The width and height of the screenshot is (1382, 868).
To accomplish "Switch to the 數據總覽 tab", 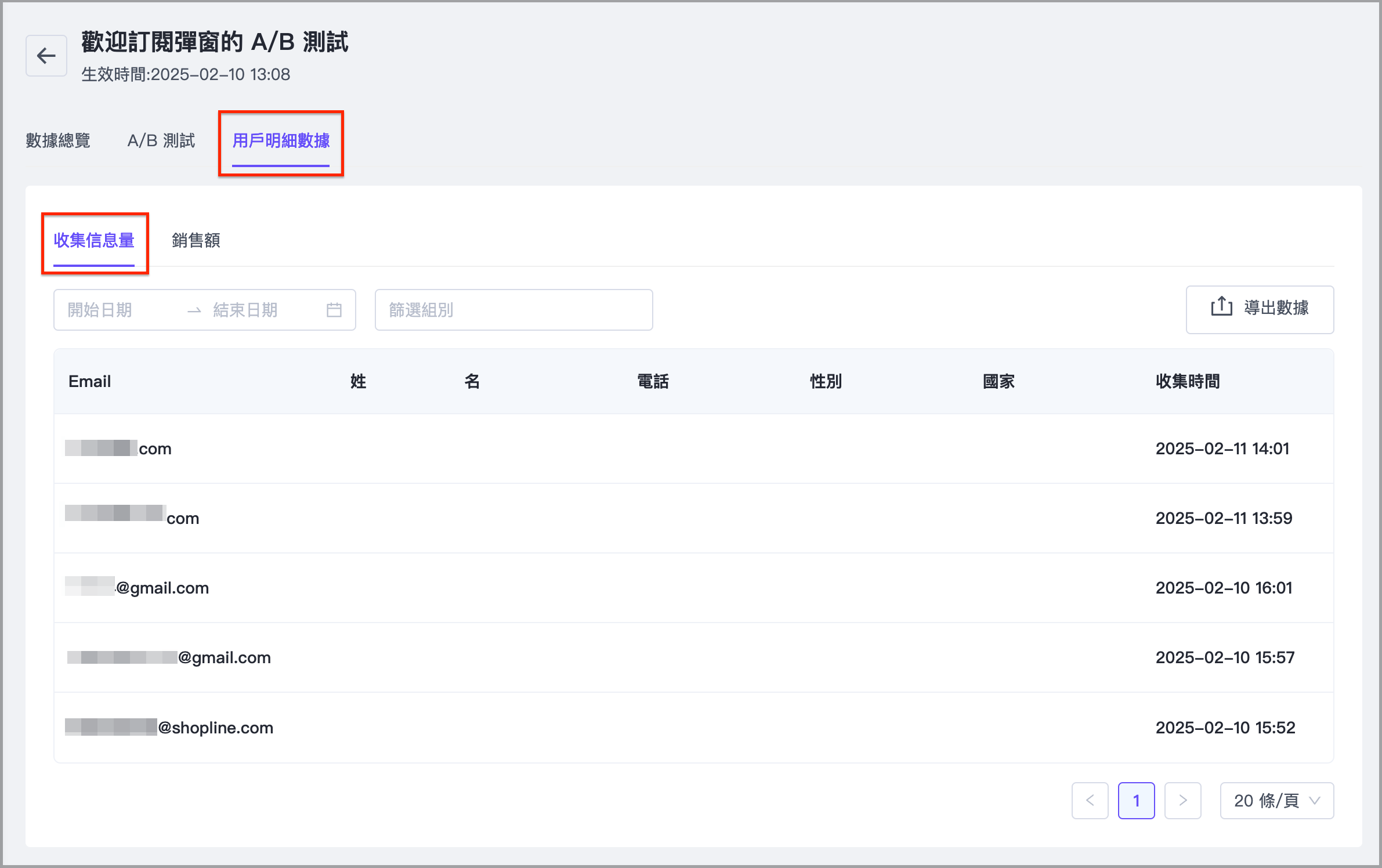I will pyautogui.click(x=58, y=140).
